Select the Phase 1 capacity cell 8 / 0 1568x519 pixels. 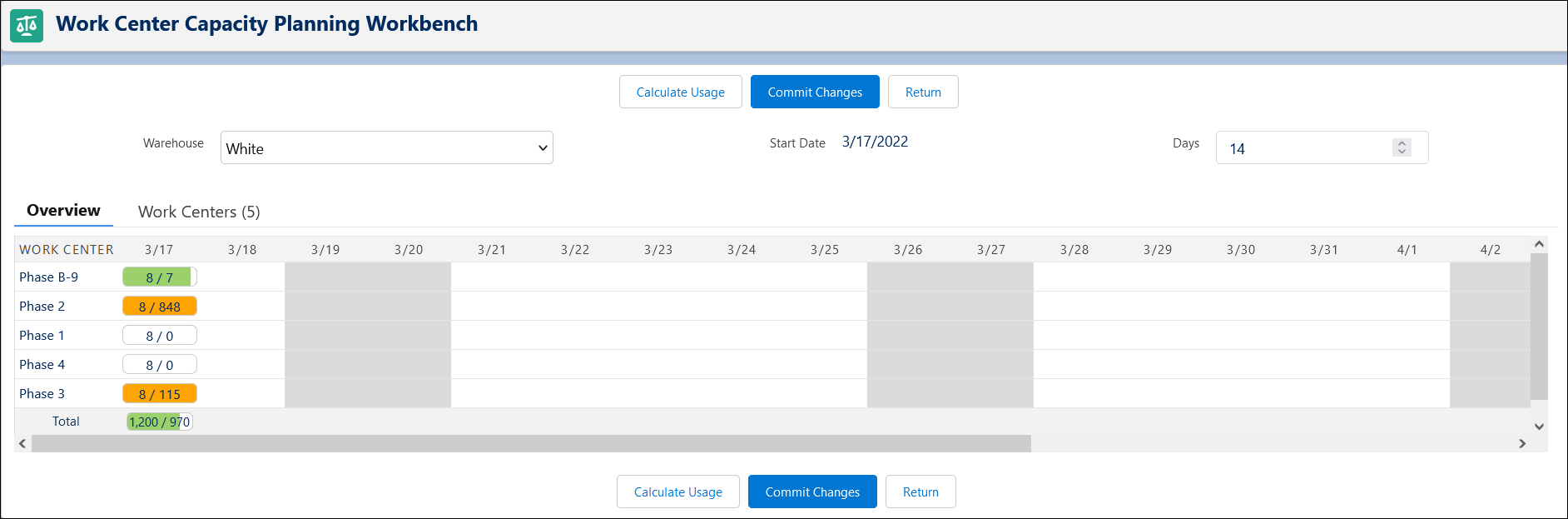point(160,336)
